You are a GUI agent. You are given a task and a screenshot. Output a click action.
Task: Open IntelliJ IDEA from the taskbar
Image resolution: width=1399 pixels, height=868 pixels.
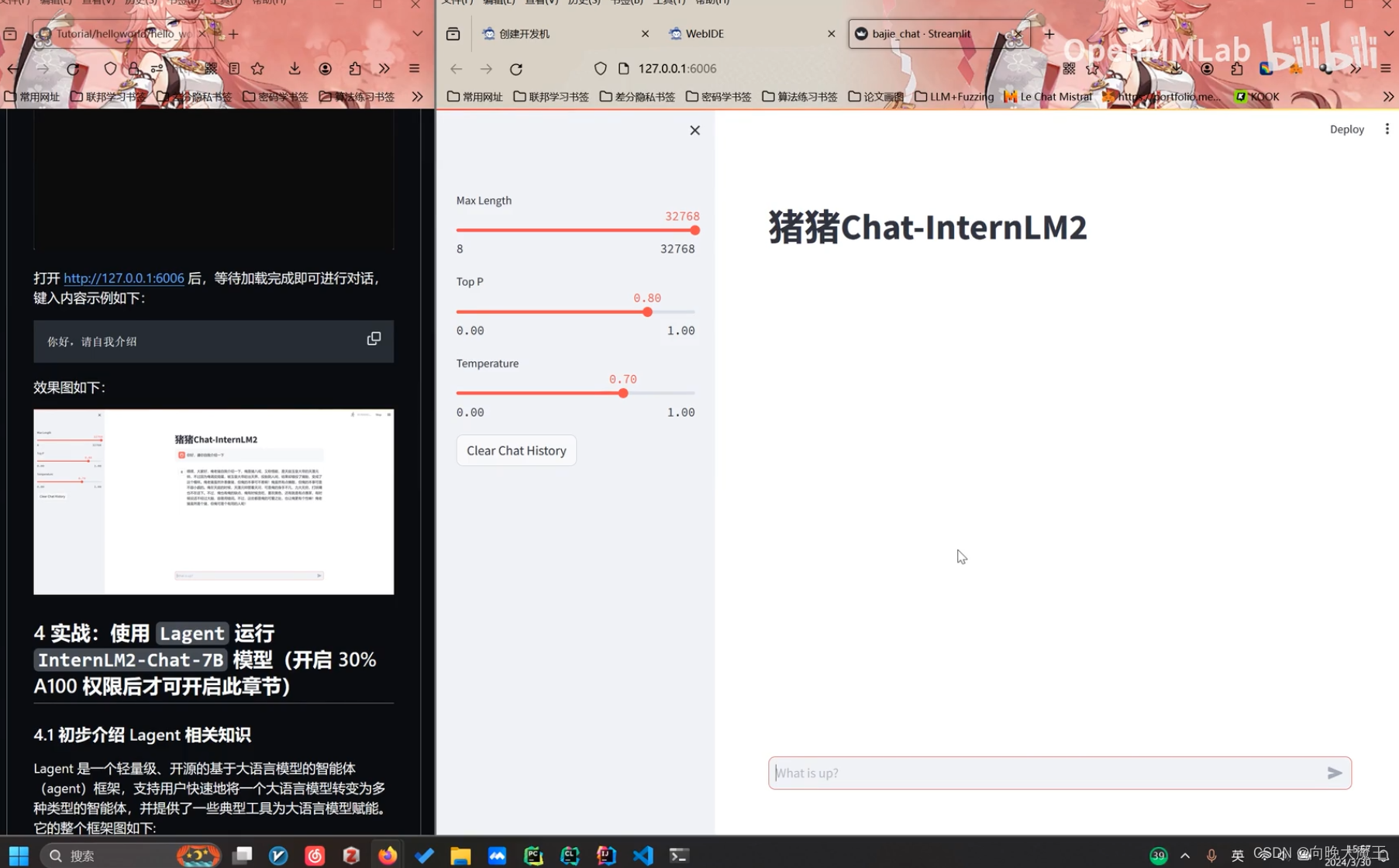pyautogui.click(x=606, y=856)
